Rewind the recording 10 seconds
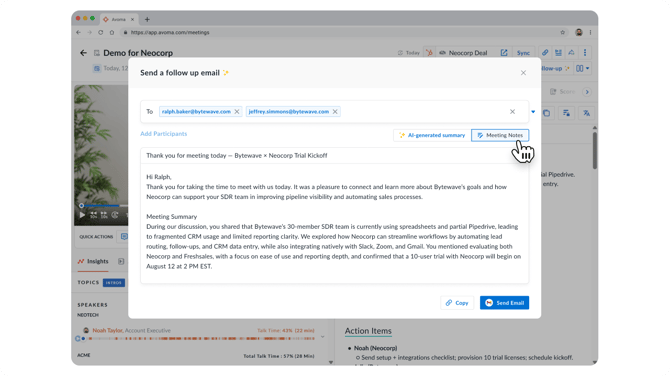This screenshot has width=670, height=376. tap(93, 215)
